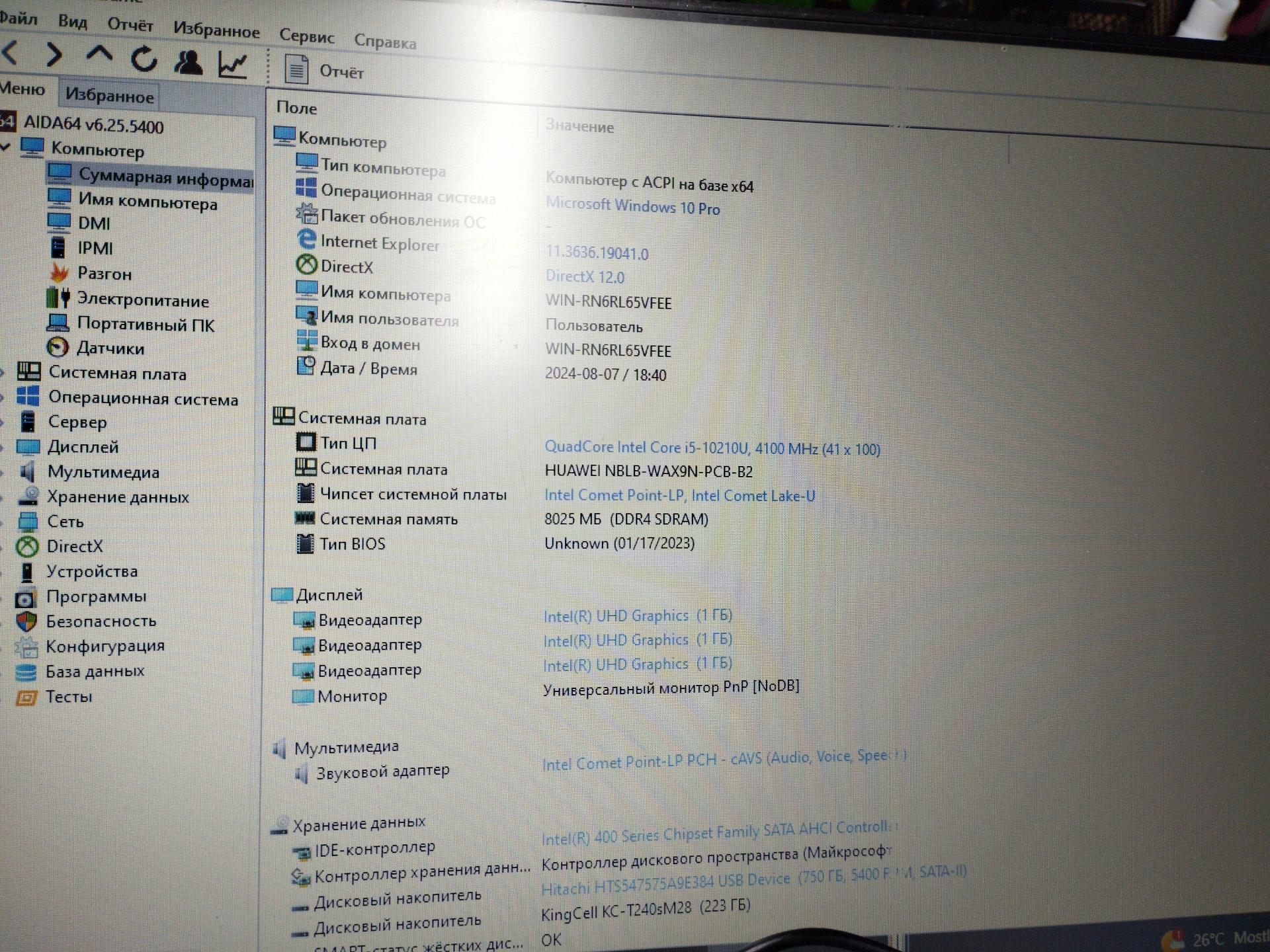The height and width of the screenshot is (952, 1270).
Task: Open the Hitachi HTS547575A9E384 USB Device link
Action: click(754, 881)
